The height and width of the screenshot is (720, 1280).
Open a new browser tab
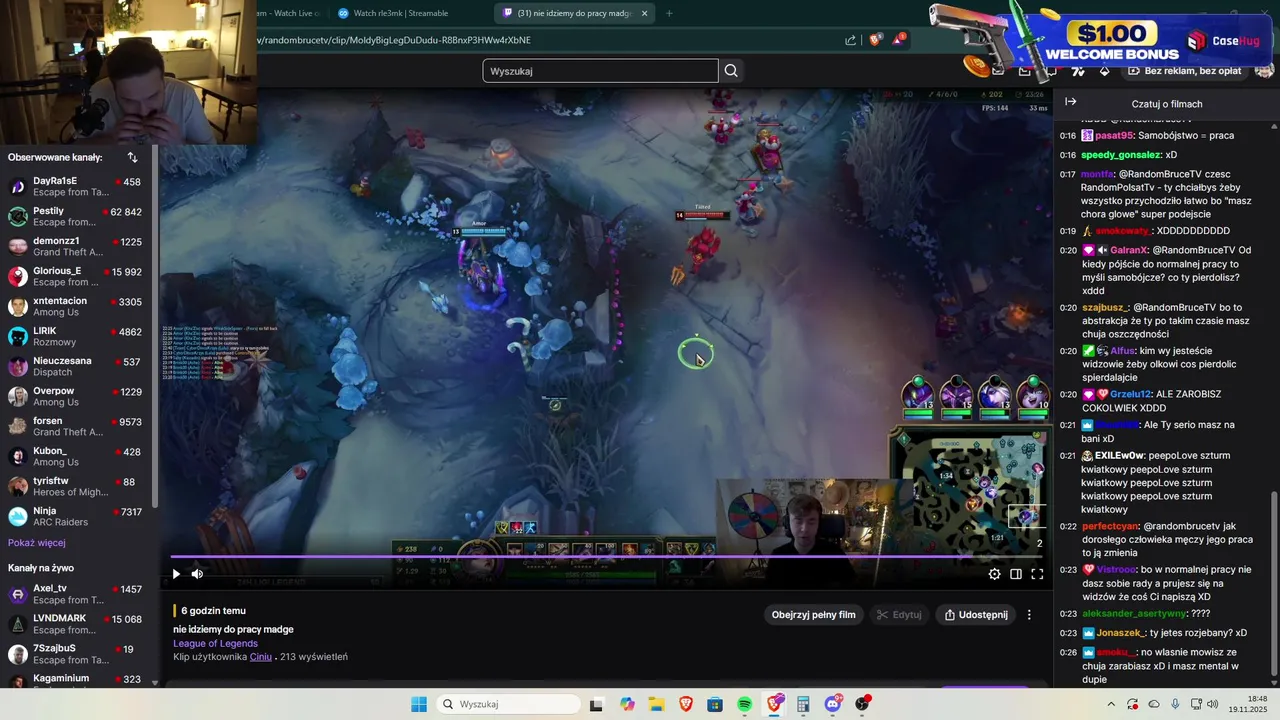669,13
